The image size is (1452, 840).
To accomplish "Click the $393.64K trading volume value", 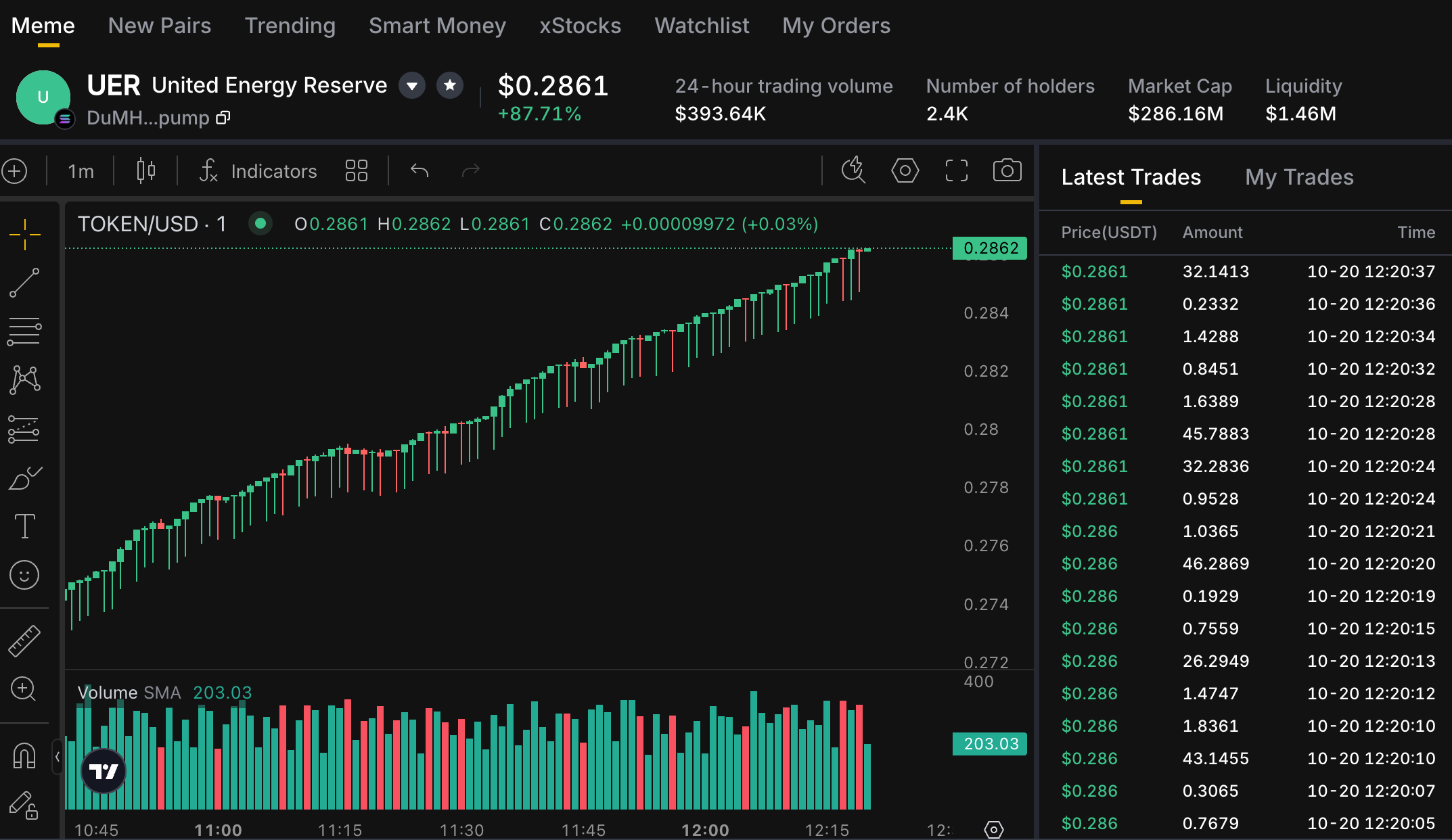I will [x=721, y=114].
